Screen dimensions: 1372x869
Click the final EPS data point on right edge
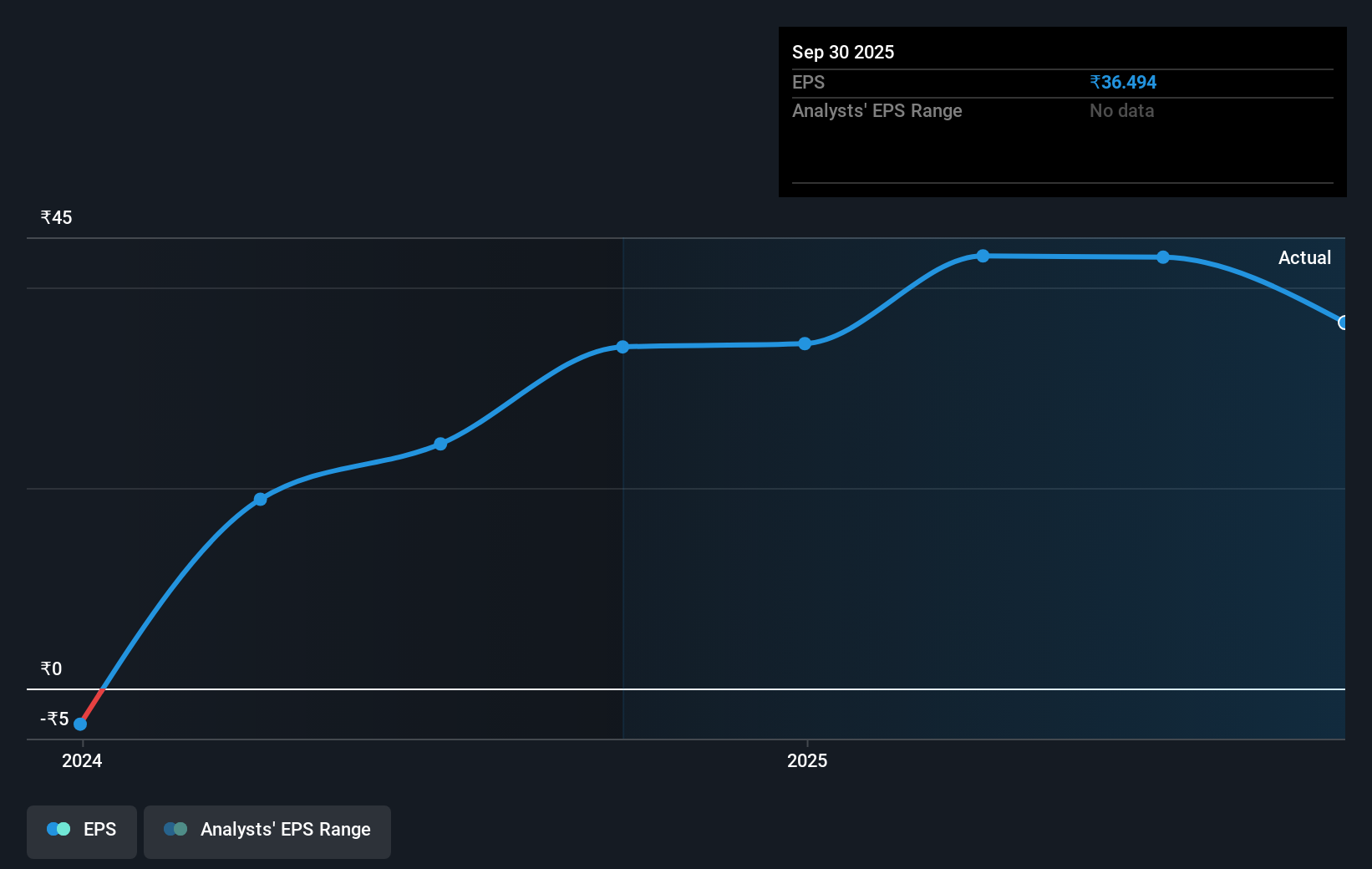(1342, 322)
